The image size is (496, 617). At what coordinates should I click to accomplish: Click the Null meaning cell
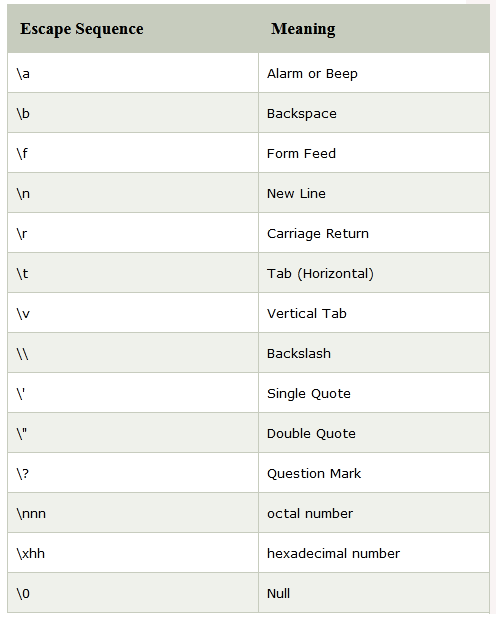pos(374,593)
